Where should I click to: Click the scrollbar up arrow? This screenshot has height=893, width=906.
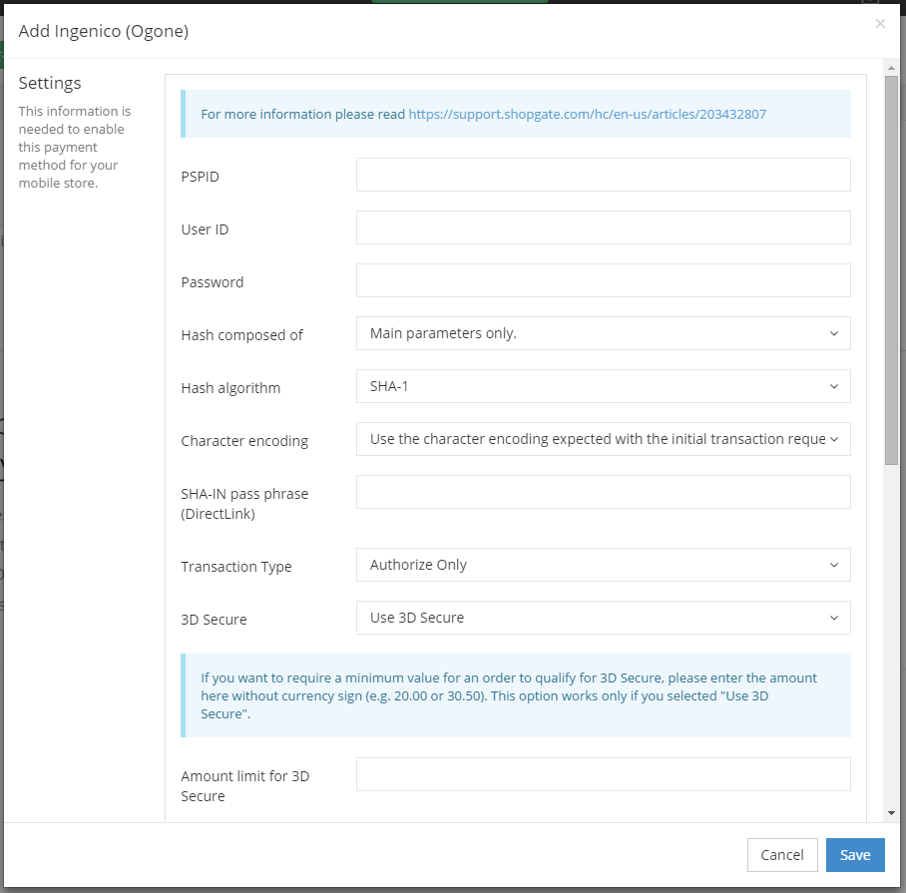click(891, 68)
